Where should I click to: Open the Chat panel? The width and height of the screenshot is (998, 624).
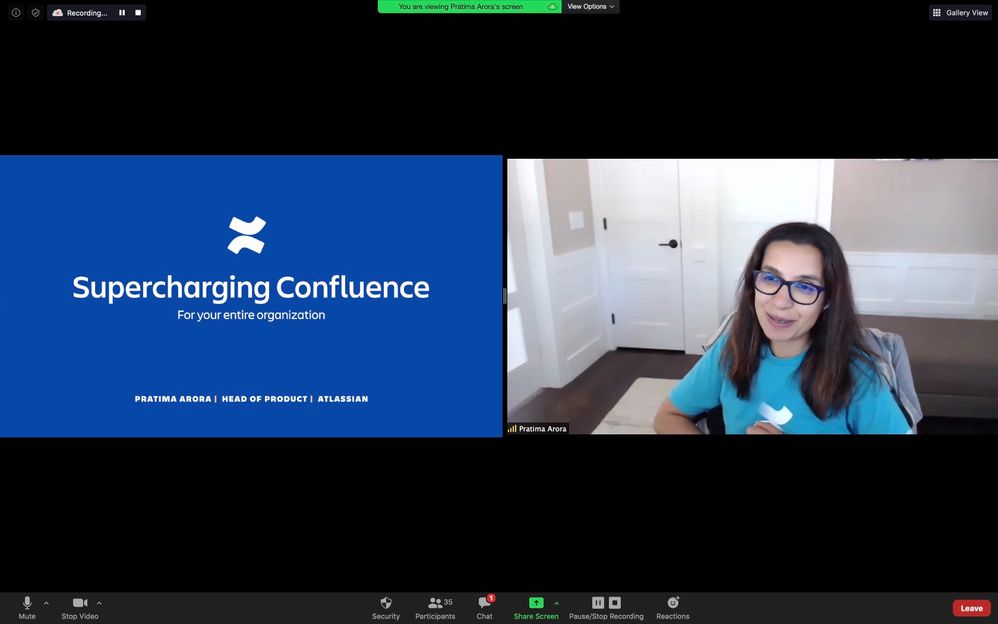click(x=485, y=607)
